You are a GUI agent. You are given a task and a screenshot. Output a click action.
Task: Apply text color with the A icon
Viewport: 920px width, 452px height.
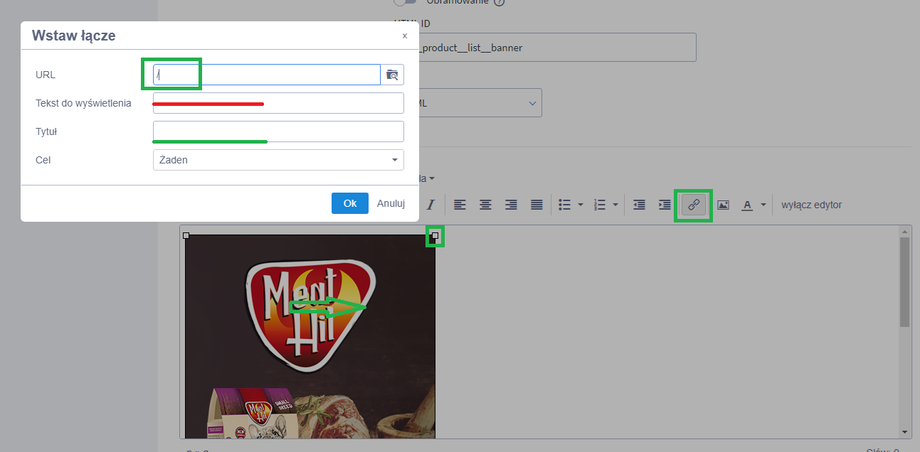[x=747, y=205]
